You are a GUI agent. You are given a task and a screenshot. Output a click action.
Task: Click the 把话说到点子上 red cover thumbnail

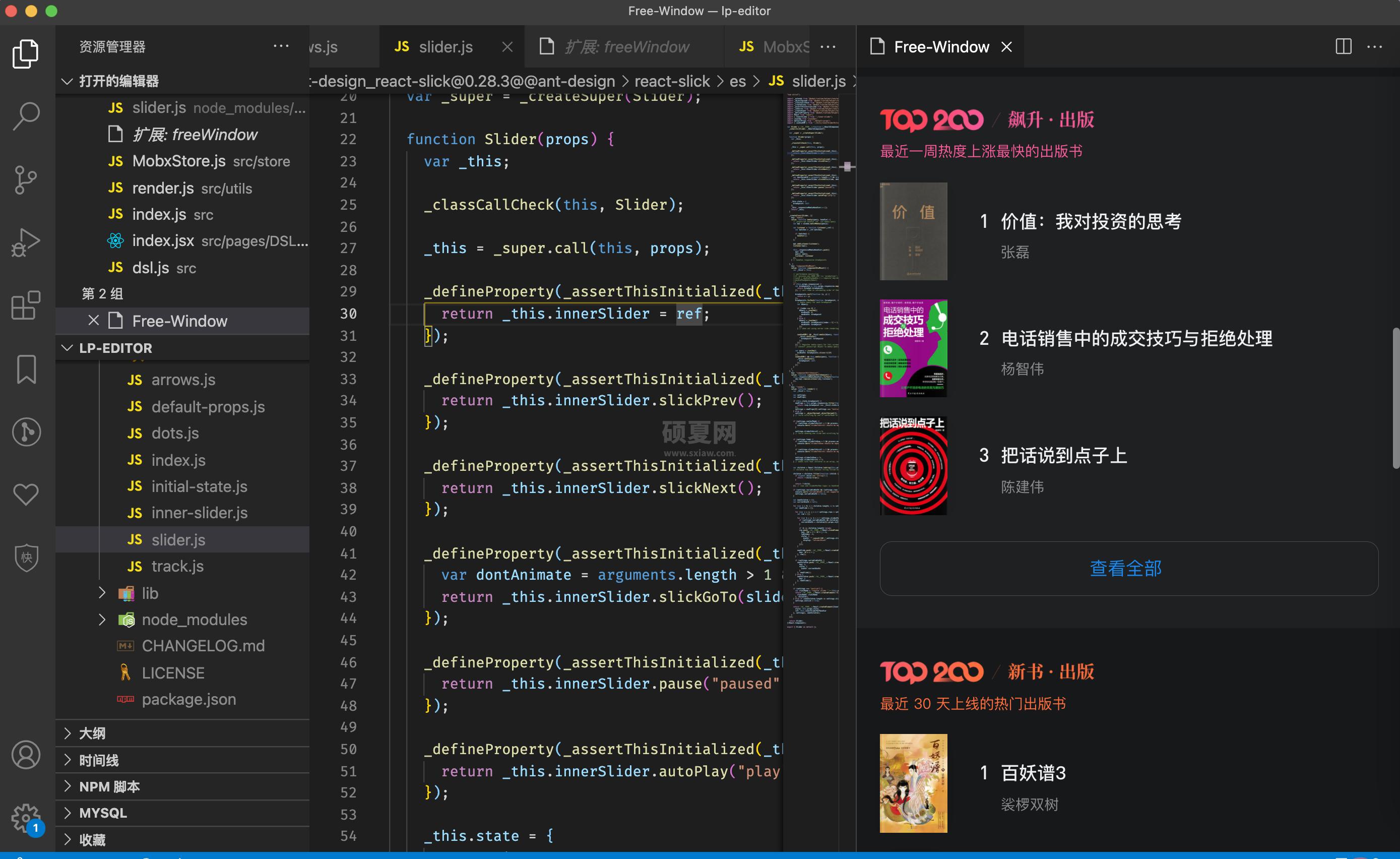(x=913, y=466)
